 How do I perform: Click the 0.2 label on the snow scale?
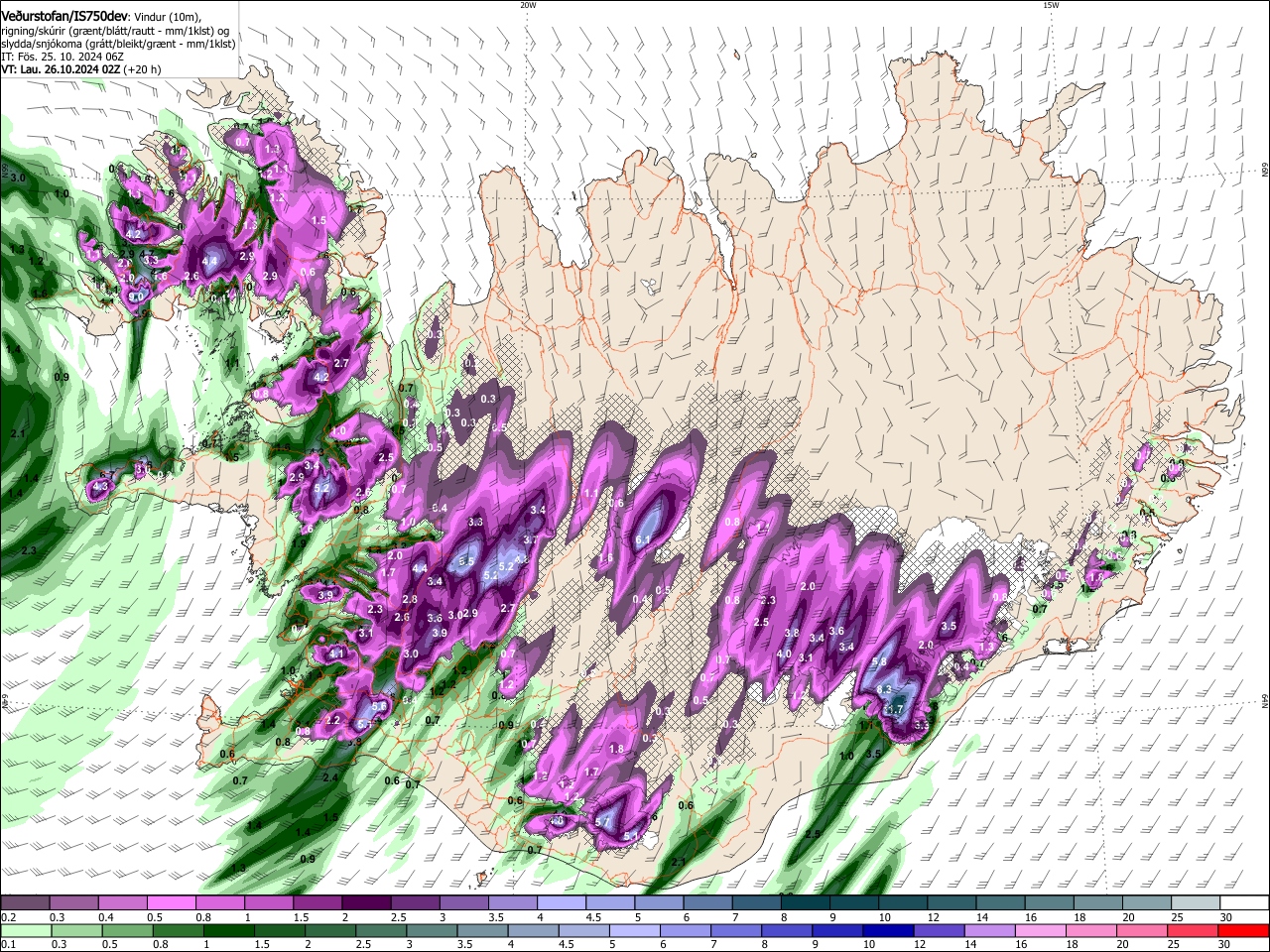pyautogui.click(x=8, y=917)
